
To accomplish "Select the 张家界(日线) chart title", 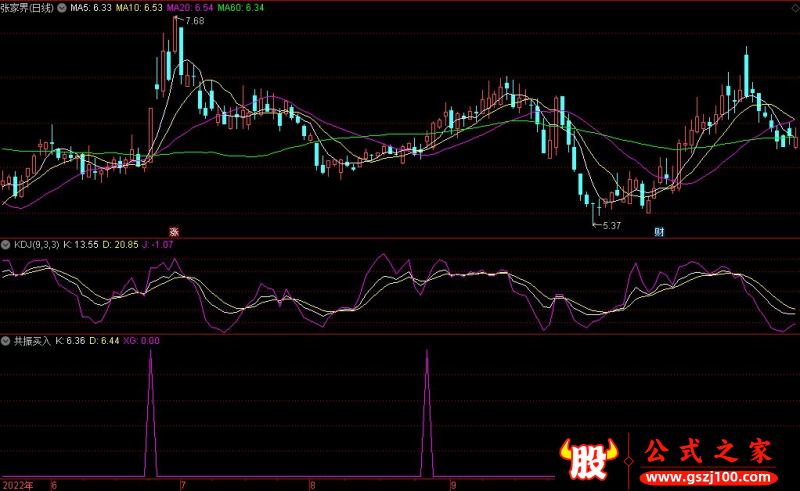I will tap(27, 8).
